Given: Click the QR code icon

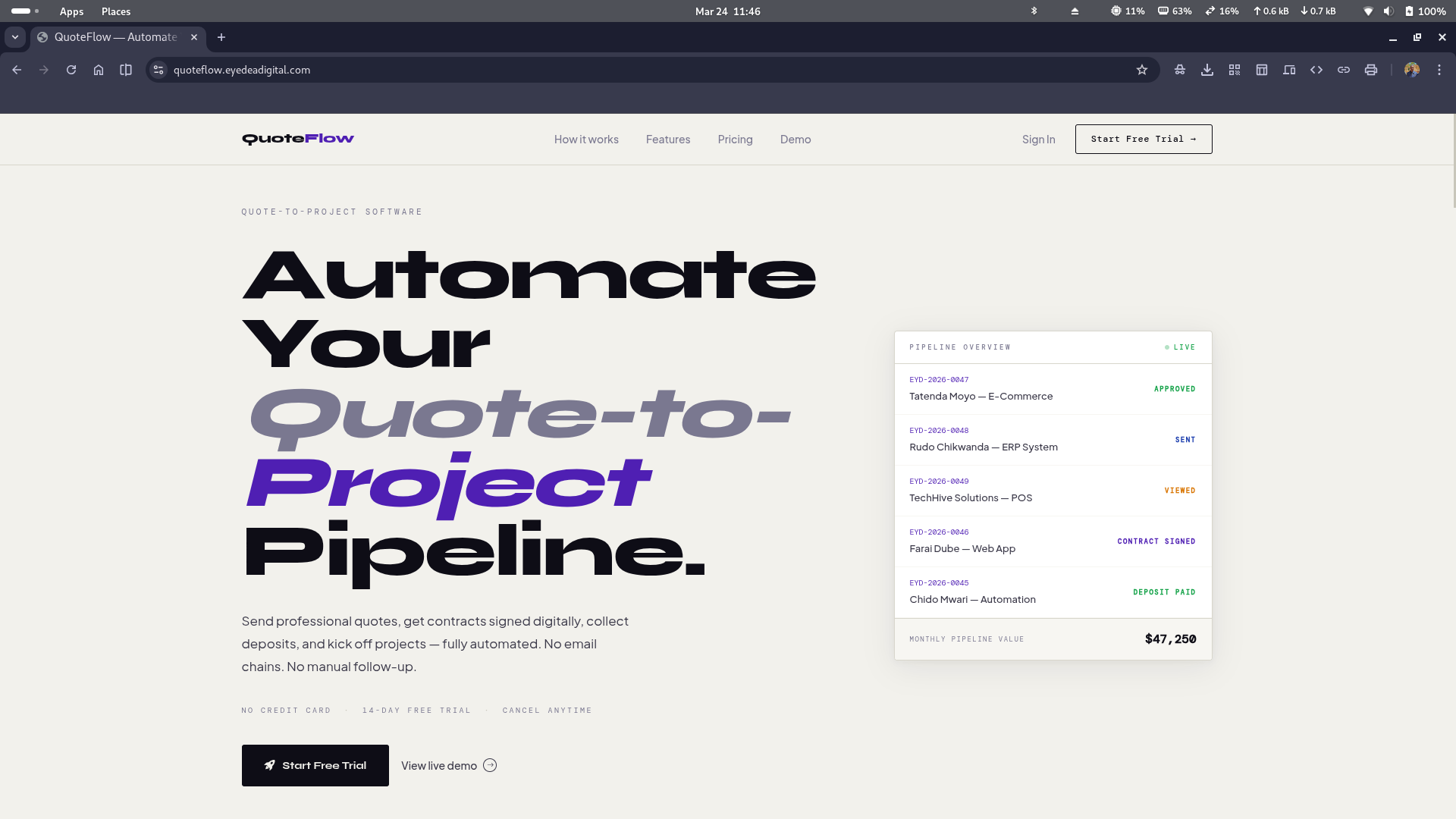Looking at the screenshot, I should coord(1235,70).
